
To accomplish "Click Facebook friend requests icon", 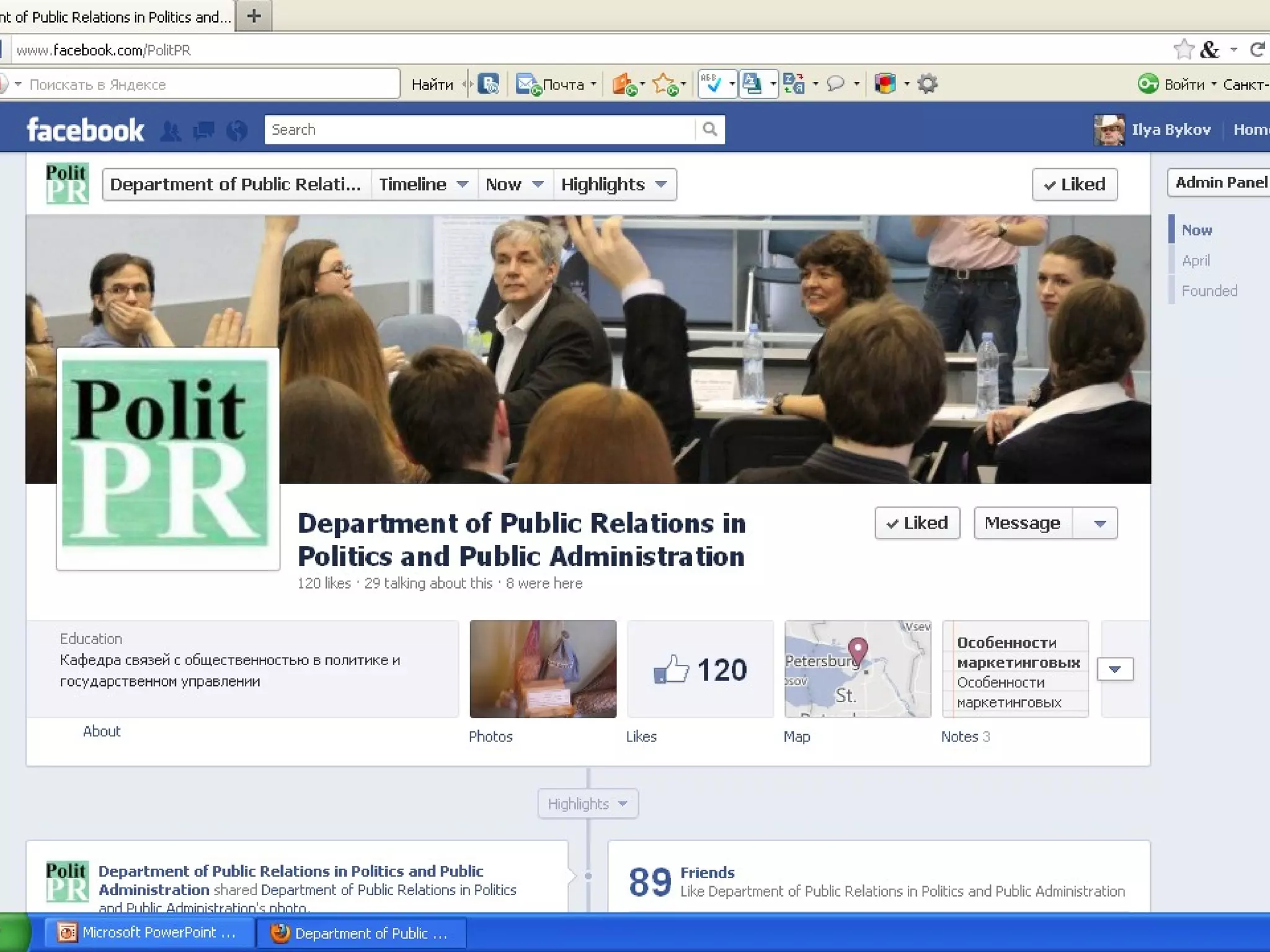I will [x=171, y=131].
